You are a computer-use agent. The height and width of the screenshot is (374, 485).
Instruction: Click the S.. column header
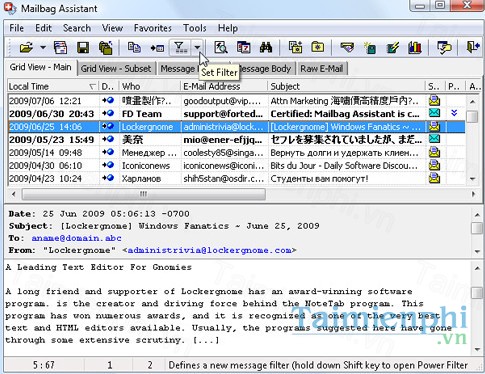tap(435, 86)
